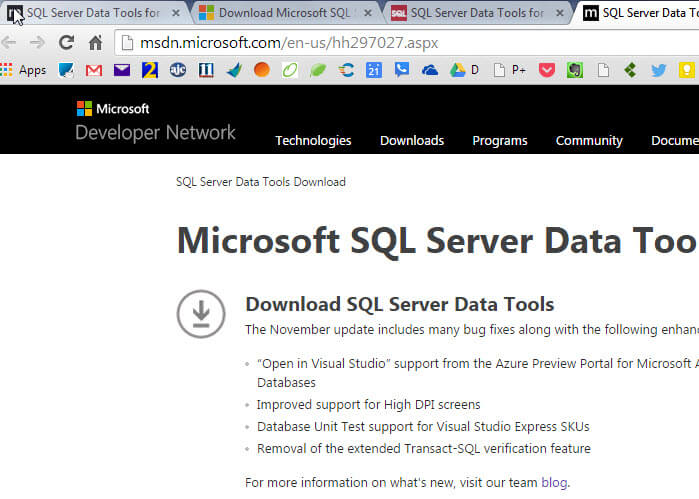The height and width of the screenshot is (499, 699).
Task: Switch to the first SQL Server Data Tools tab
Action: 93,13
